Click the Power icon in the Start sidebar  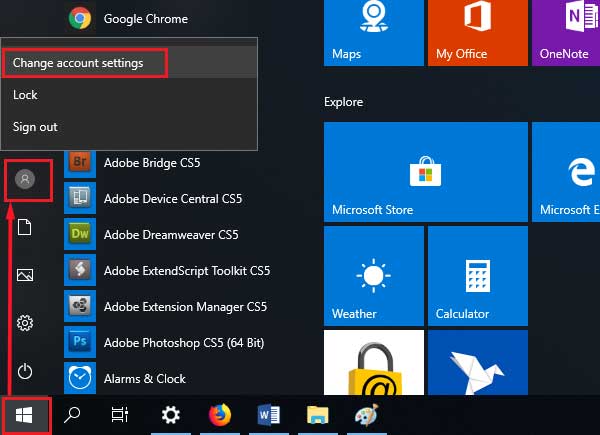(x=25, y=371)
